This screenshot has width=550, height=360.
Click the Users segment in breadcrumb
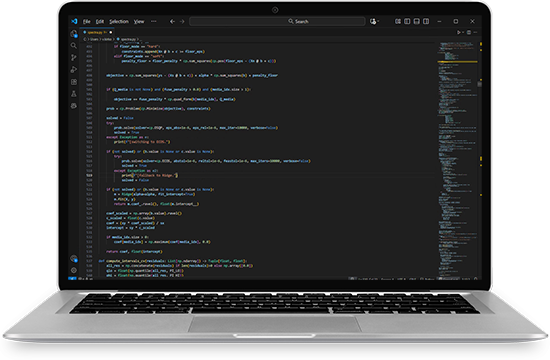tap(94, 39)
